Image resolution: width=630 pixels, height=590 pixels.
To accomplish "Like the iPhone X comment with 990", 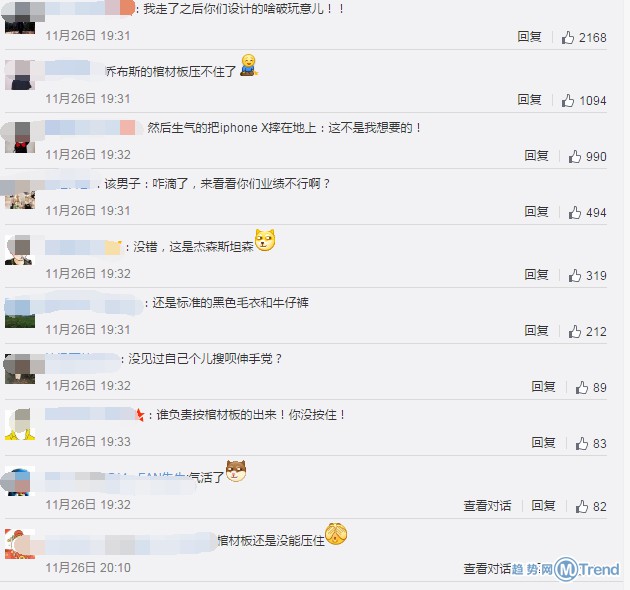I will [x=575, y=156].
